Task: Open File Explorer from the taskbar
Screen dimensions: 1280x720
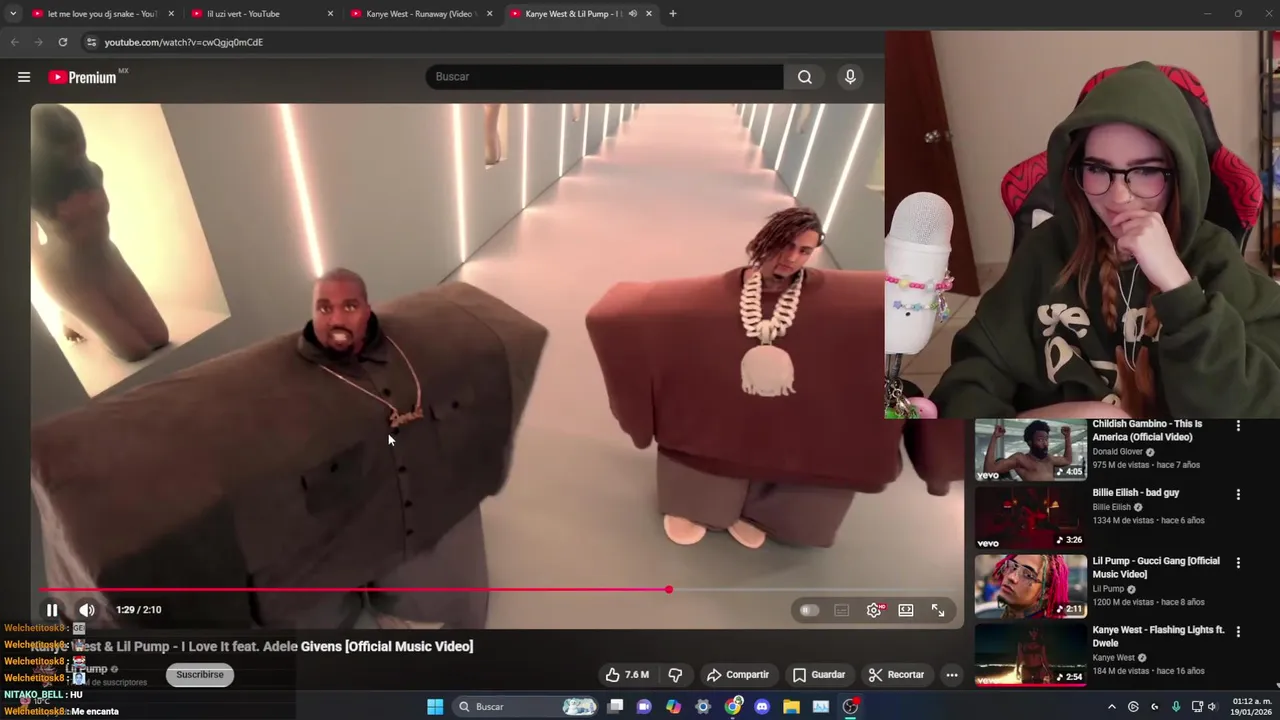Action: click(791, 707)
